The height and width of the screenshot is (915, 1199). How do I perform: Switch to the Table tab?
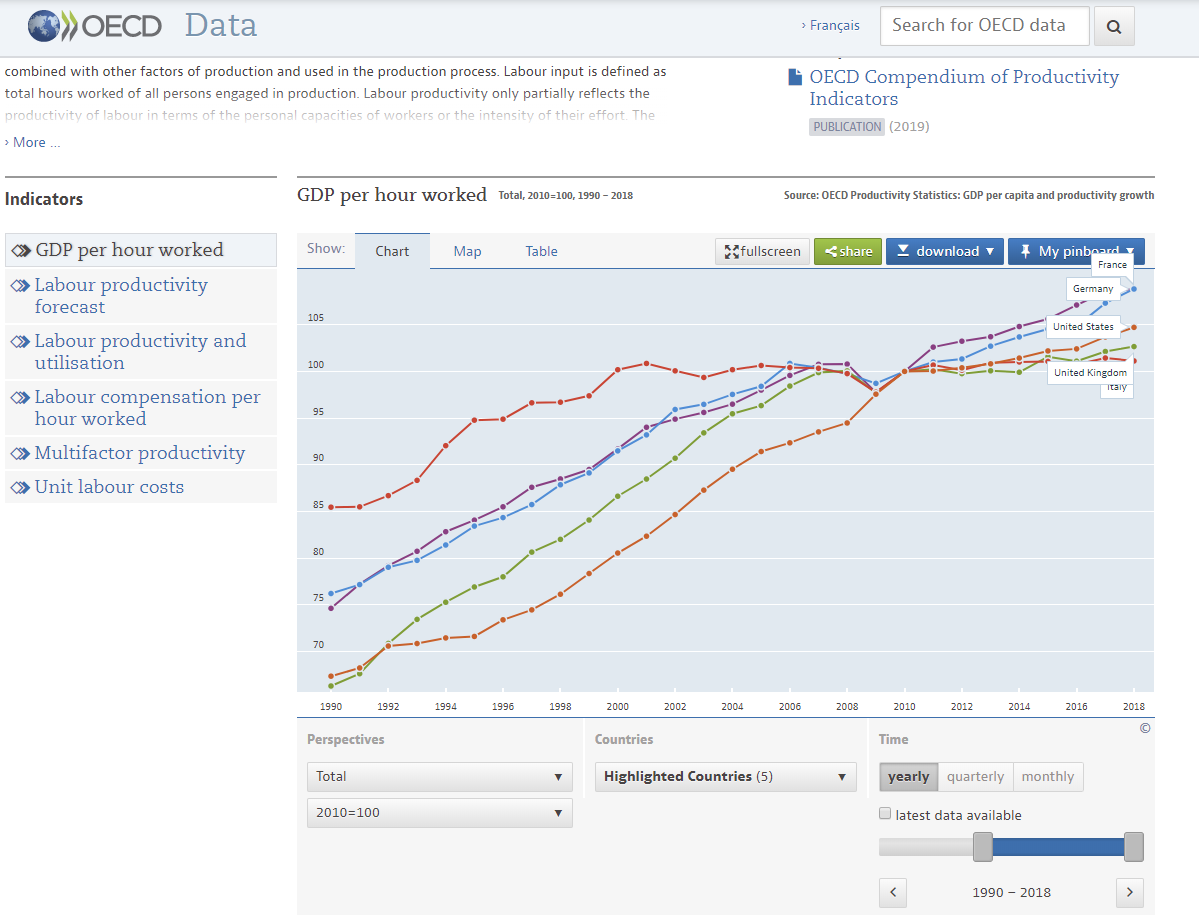(541, 252)
